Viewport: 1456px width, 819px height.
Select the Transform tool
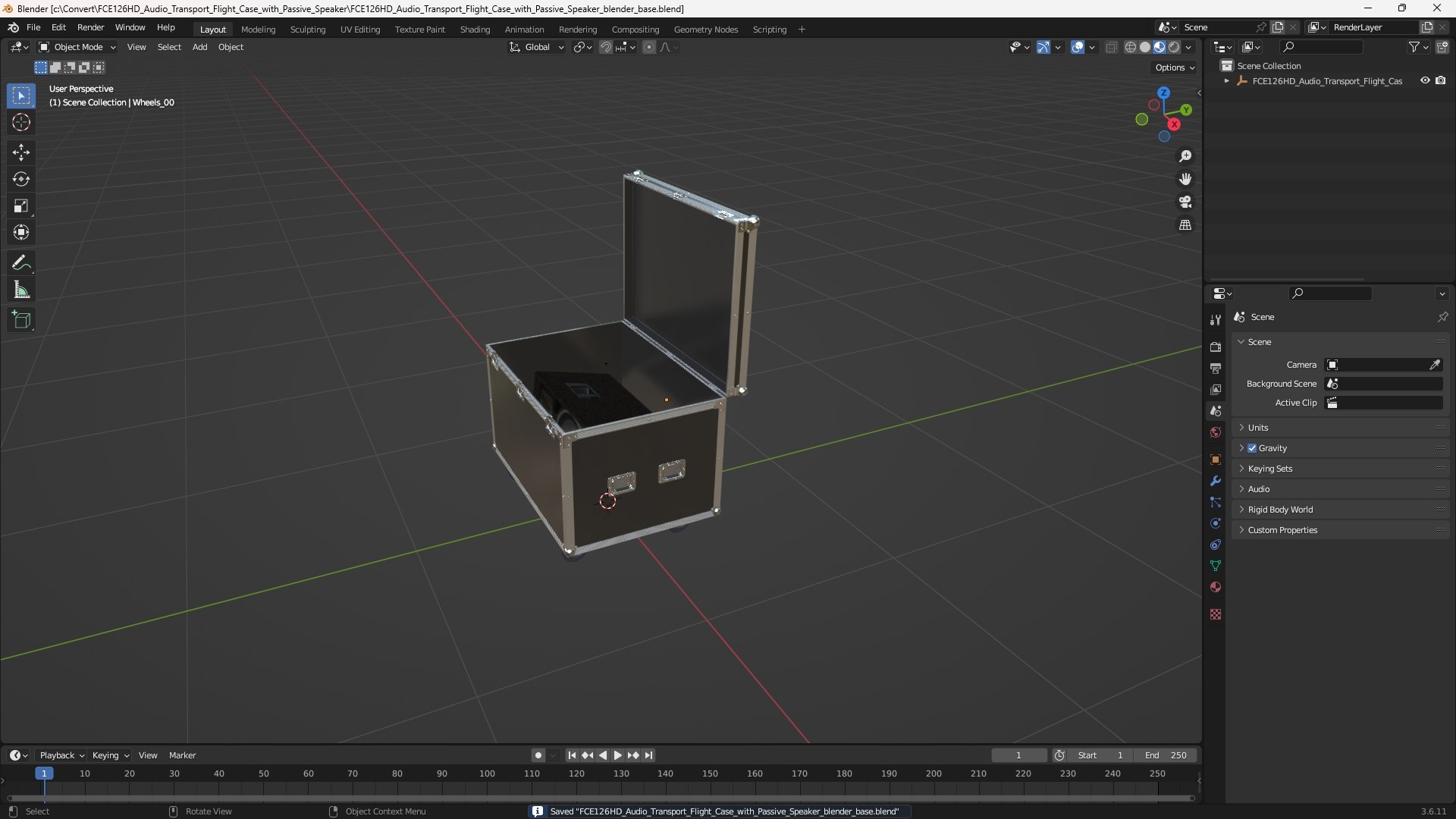21,232
